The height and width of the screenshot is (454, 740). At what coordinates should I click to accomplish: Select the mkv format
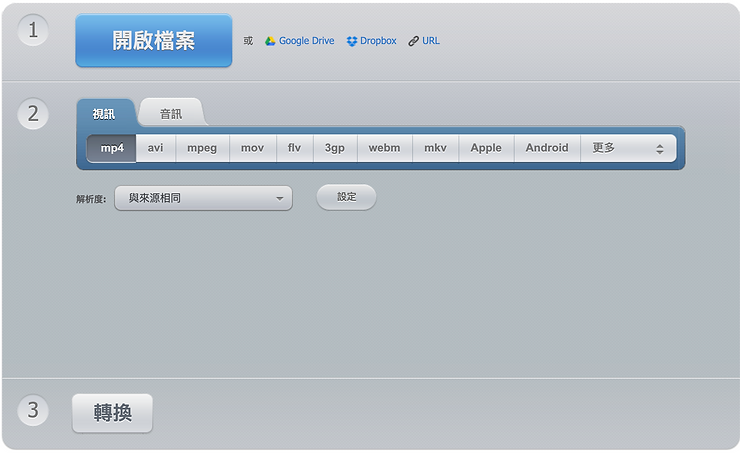(435, 148)
